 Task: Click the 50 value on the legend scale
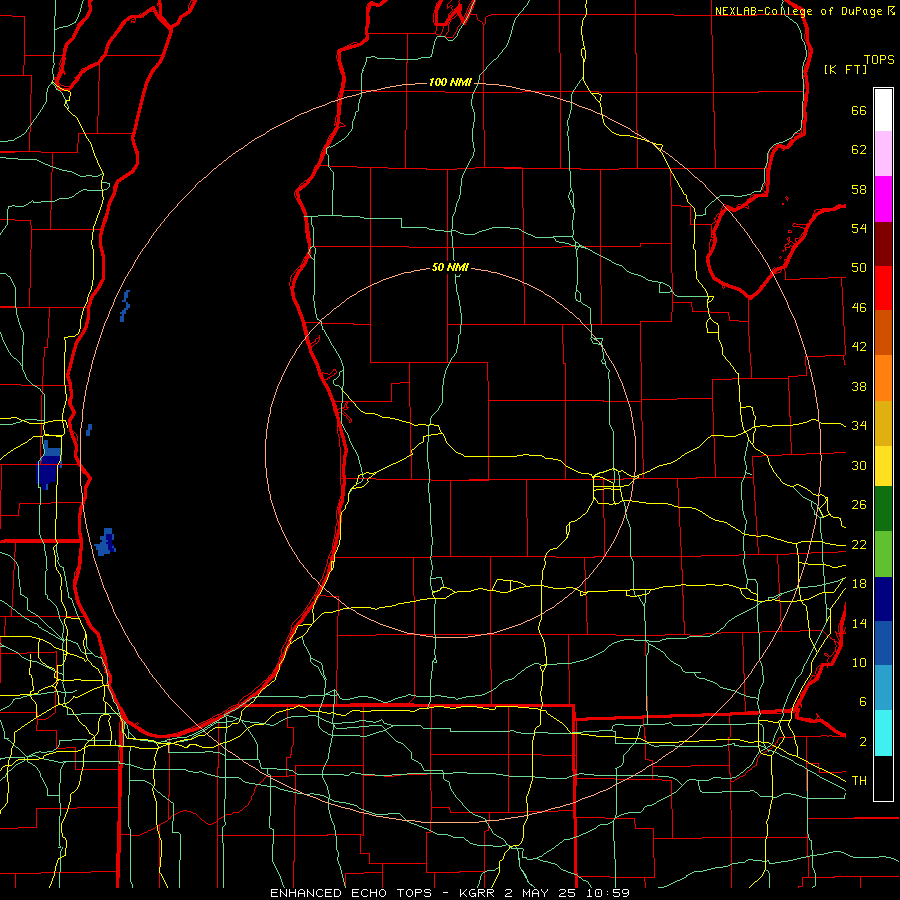859,268
